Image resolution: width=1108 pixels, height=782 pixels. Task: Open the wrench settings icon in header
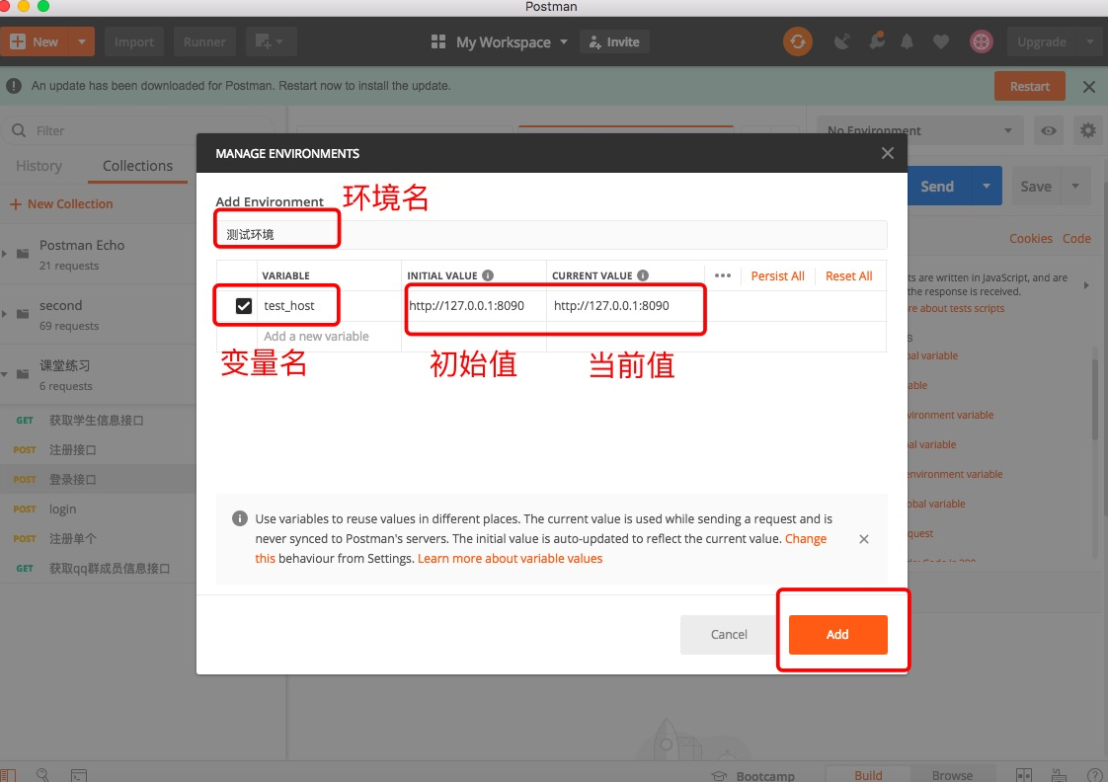pos(877,41)
